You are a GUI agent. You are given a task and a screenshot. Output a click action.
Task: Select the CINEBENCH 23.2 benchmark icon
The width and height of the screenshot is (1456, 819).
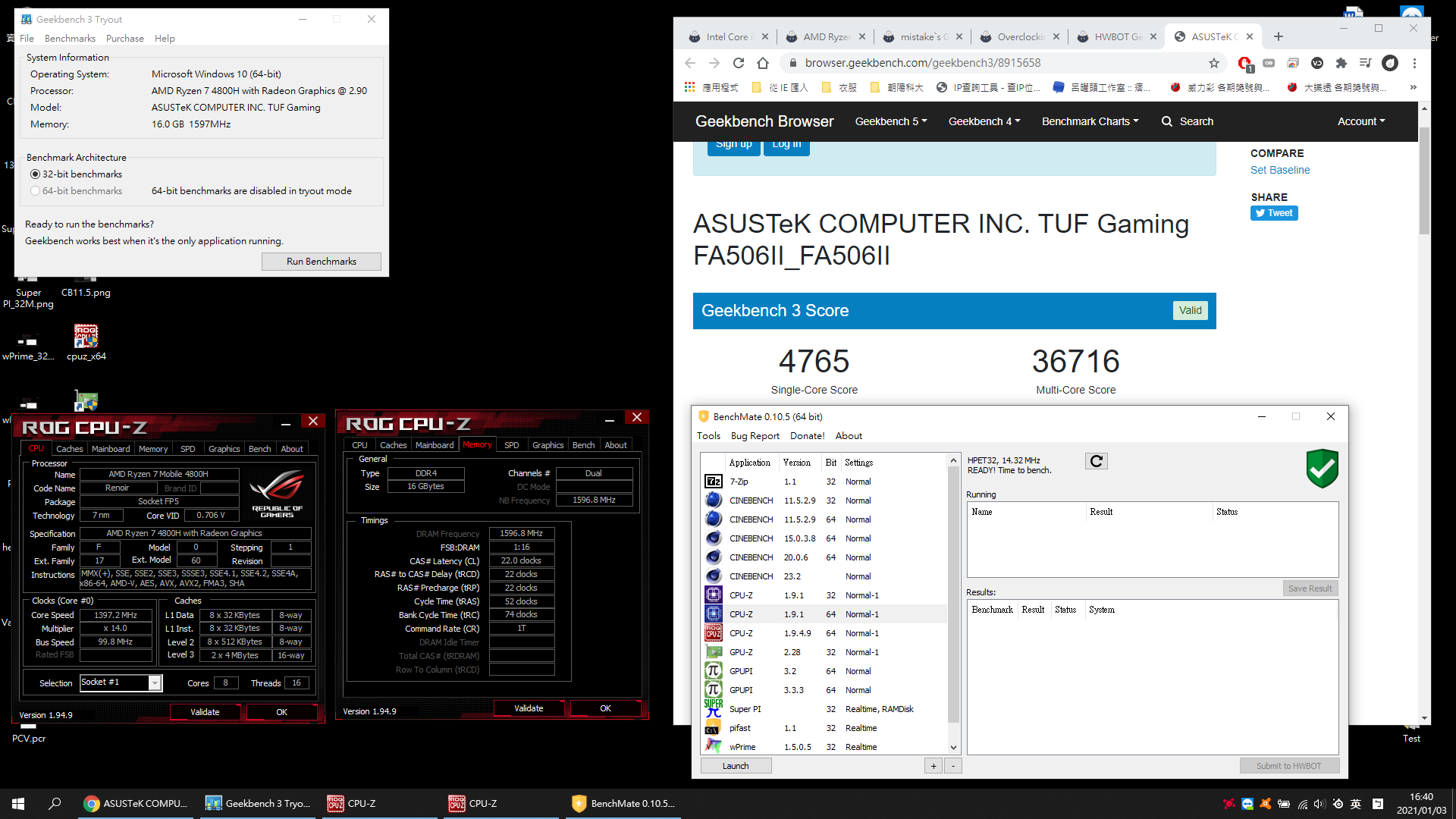point(714,576)
